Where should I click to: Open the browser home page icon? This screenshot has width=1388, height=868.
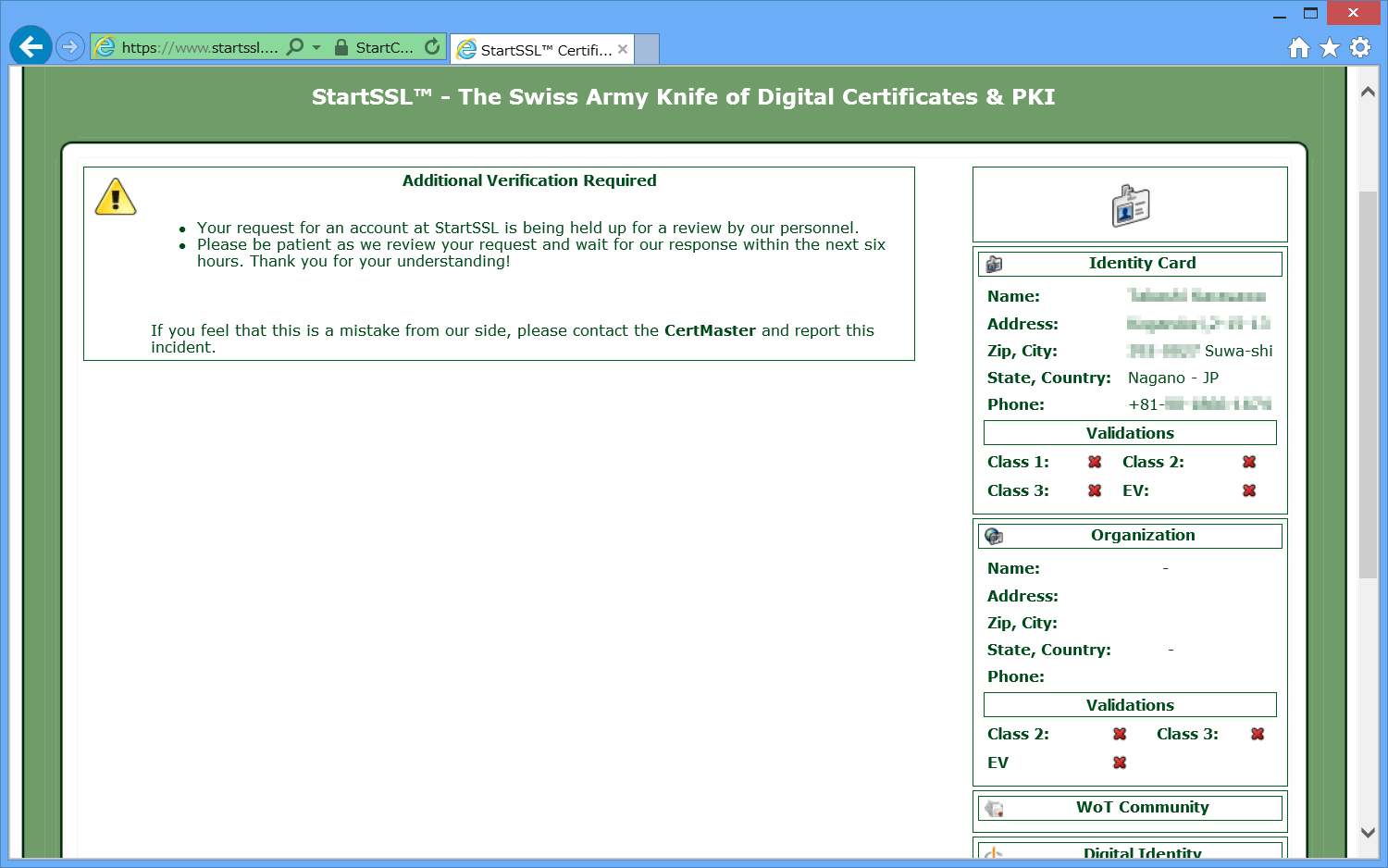click(x=1299, y=48)
